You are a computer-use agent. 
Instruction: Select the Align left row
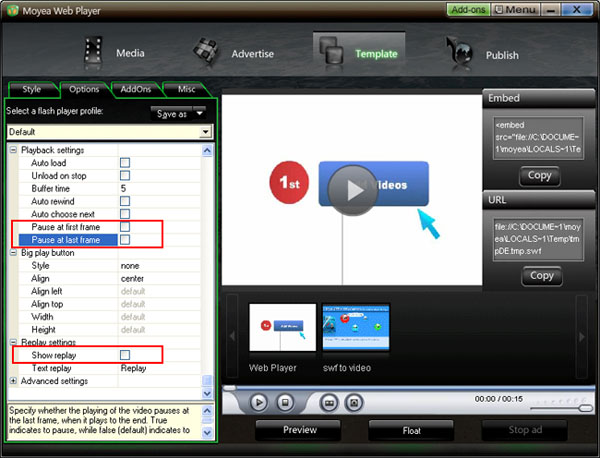tap(109, 291)
